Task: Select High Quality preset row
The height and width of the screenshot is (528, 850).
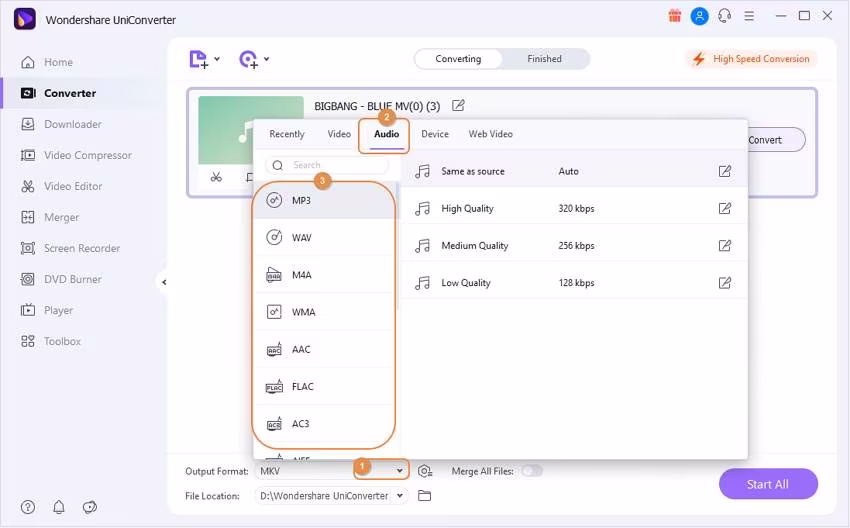Action: coord(574,208)
